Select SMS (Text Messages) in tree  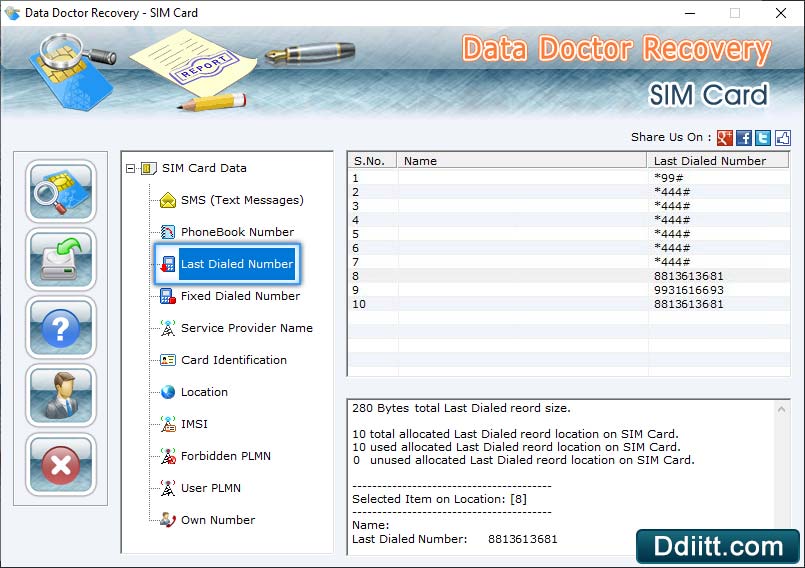[241, 200]
